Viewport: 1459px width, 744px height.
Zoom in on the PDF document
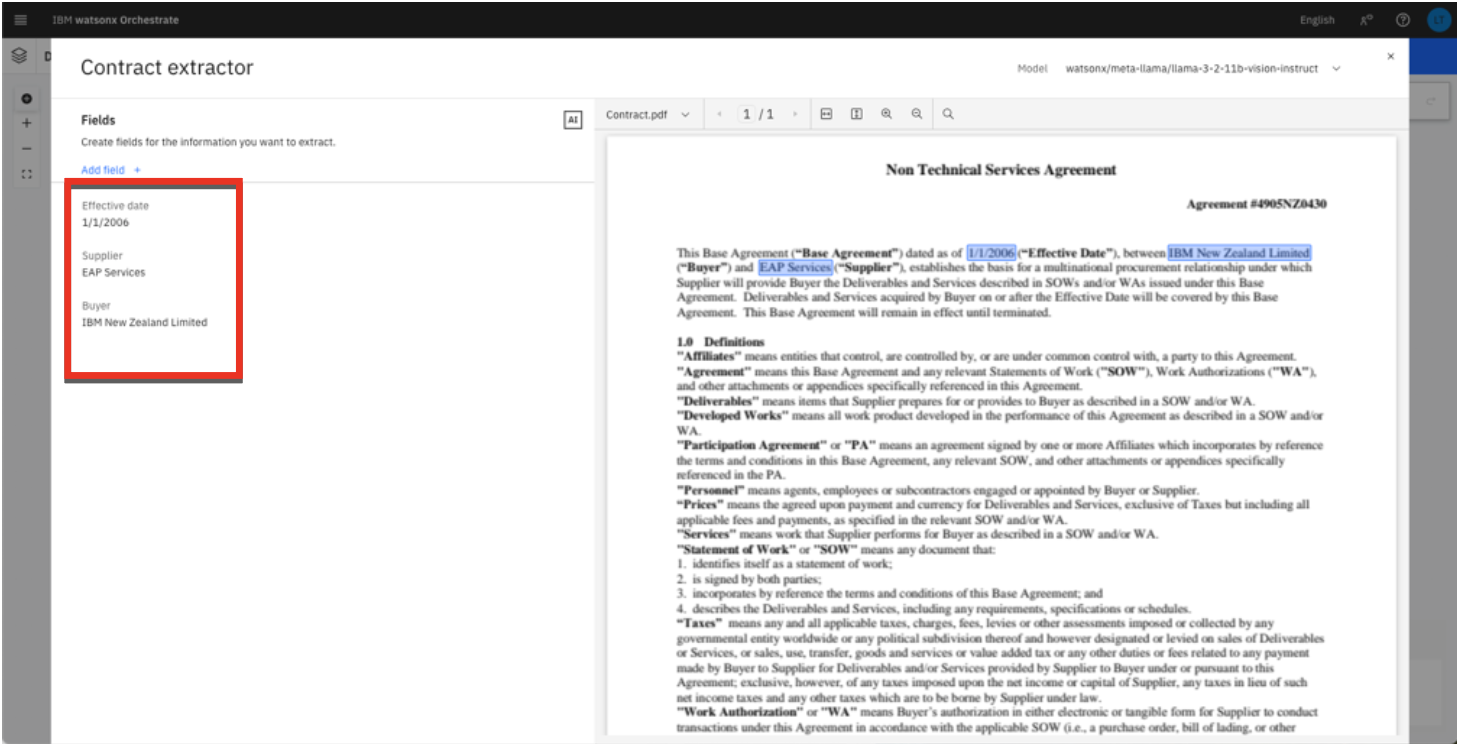(x=886, y=114)
